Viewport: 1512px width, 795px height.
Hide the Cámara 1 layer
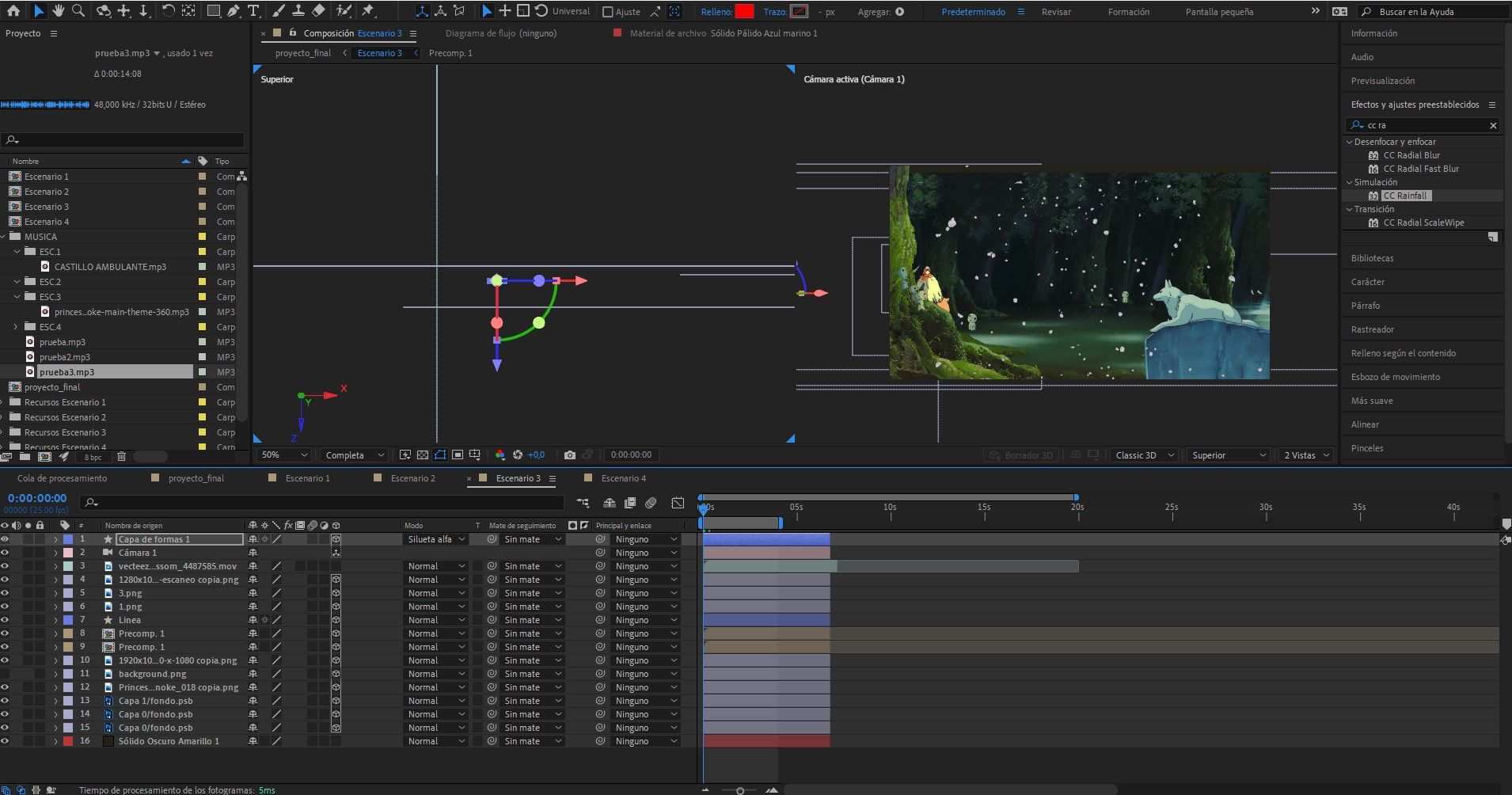coord(5,553)
